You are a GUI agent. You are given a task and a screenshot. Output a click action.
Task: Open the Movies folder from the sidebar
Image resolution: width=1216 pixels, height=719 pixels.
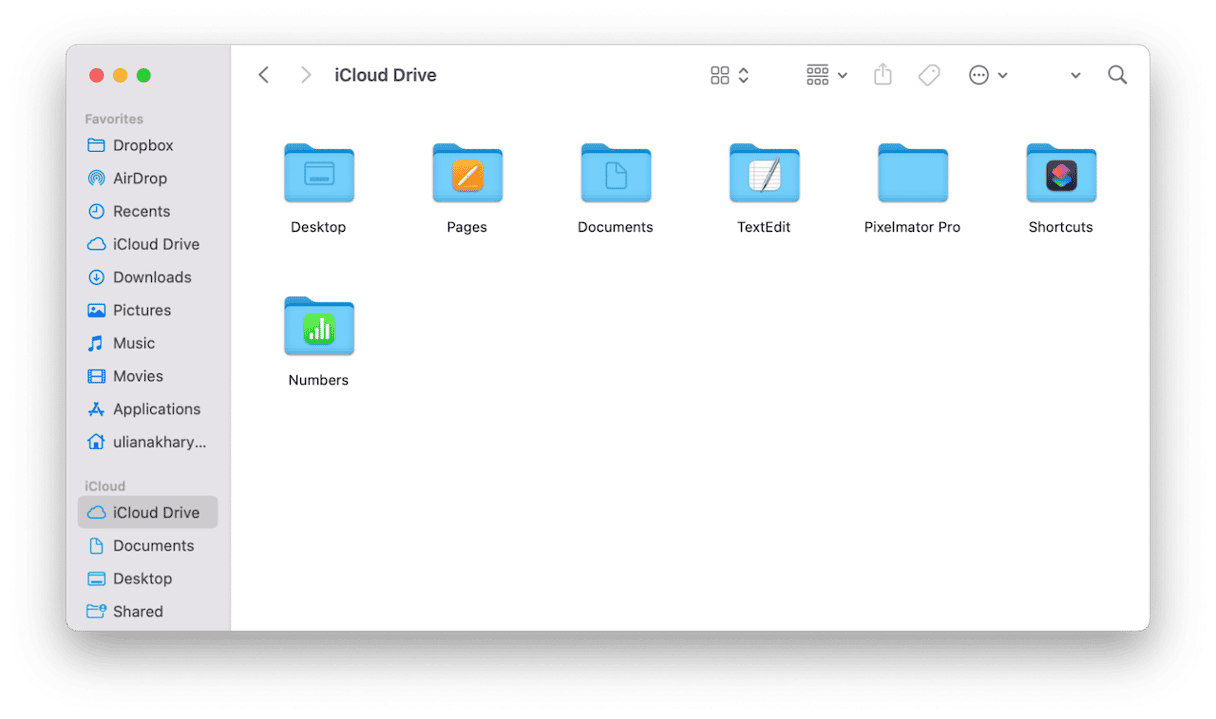pos(136,376)
